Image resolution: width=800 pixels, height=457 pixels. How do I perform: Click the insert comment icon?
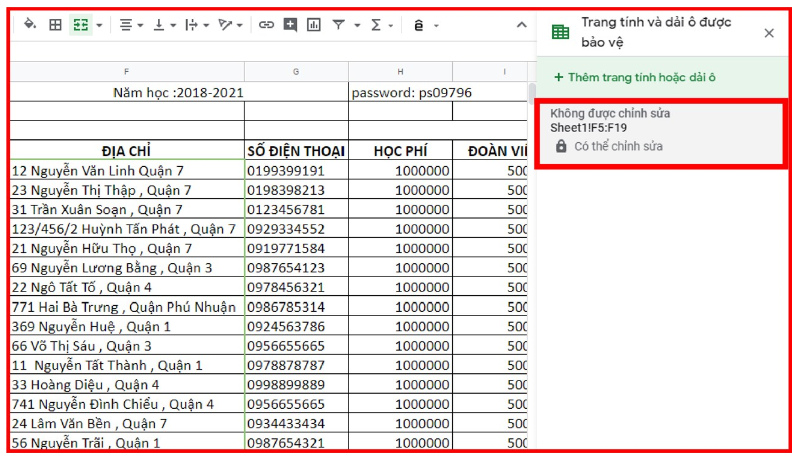(290, 25)
